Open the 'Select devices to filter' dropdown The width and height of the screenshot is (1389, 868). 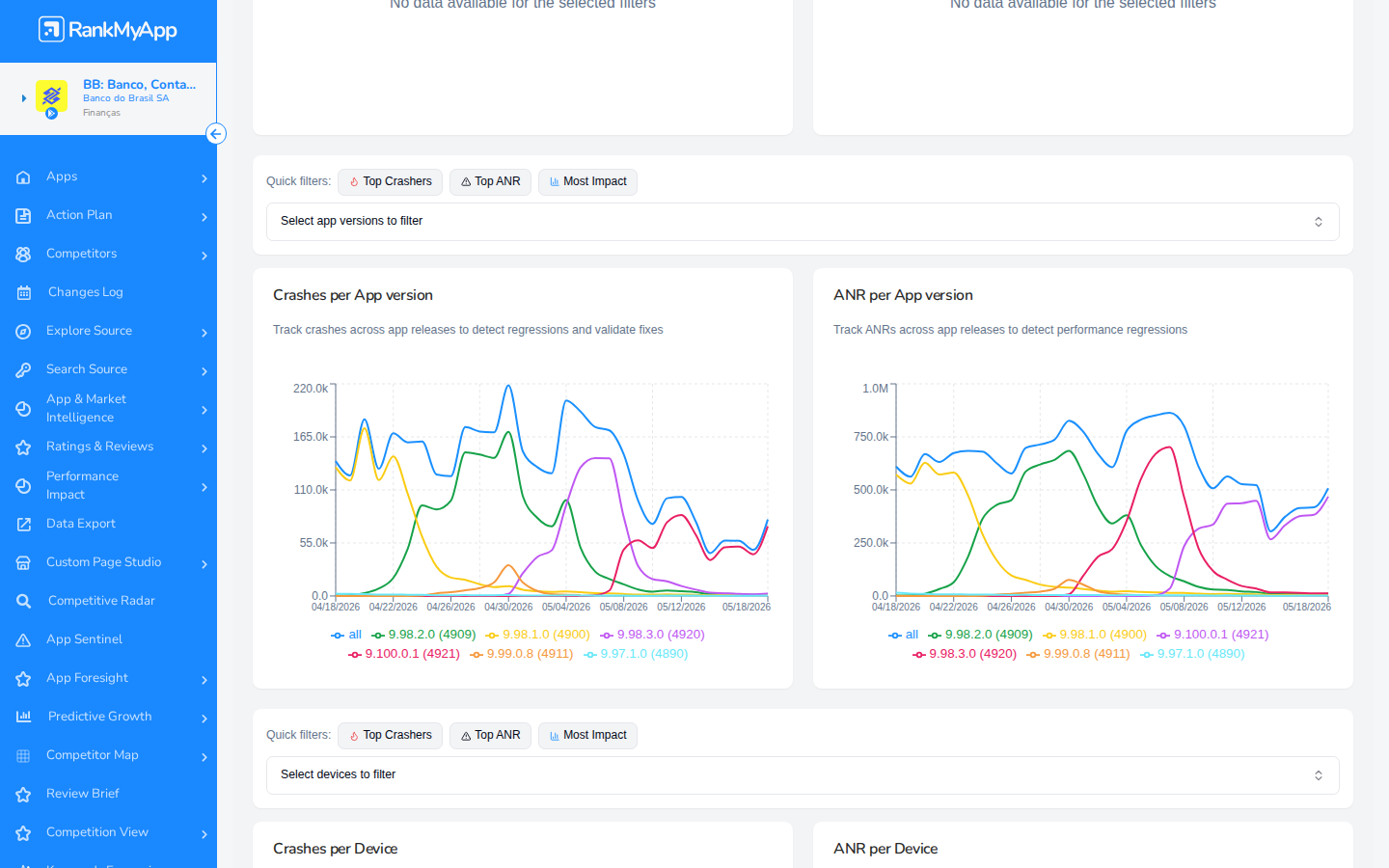[x=803, y=775]
